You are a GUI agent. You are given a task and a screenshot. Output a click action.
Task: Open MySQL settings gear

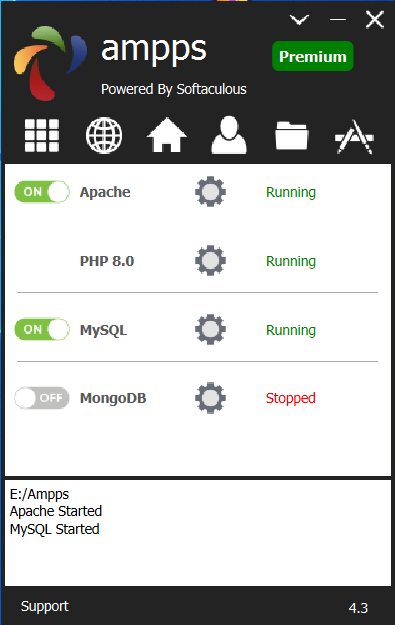210,329
